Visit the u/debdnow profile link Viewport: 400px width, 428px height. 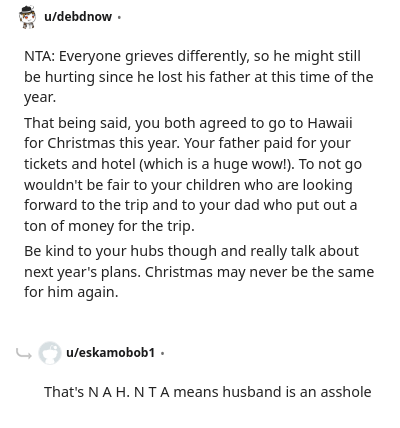click(x=78, y=17)
